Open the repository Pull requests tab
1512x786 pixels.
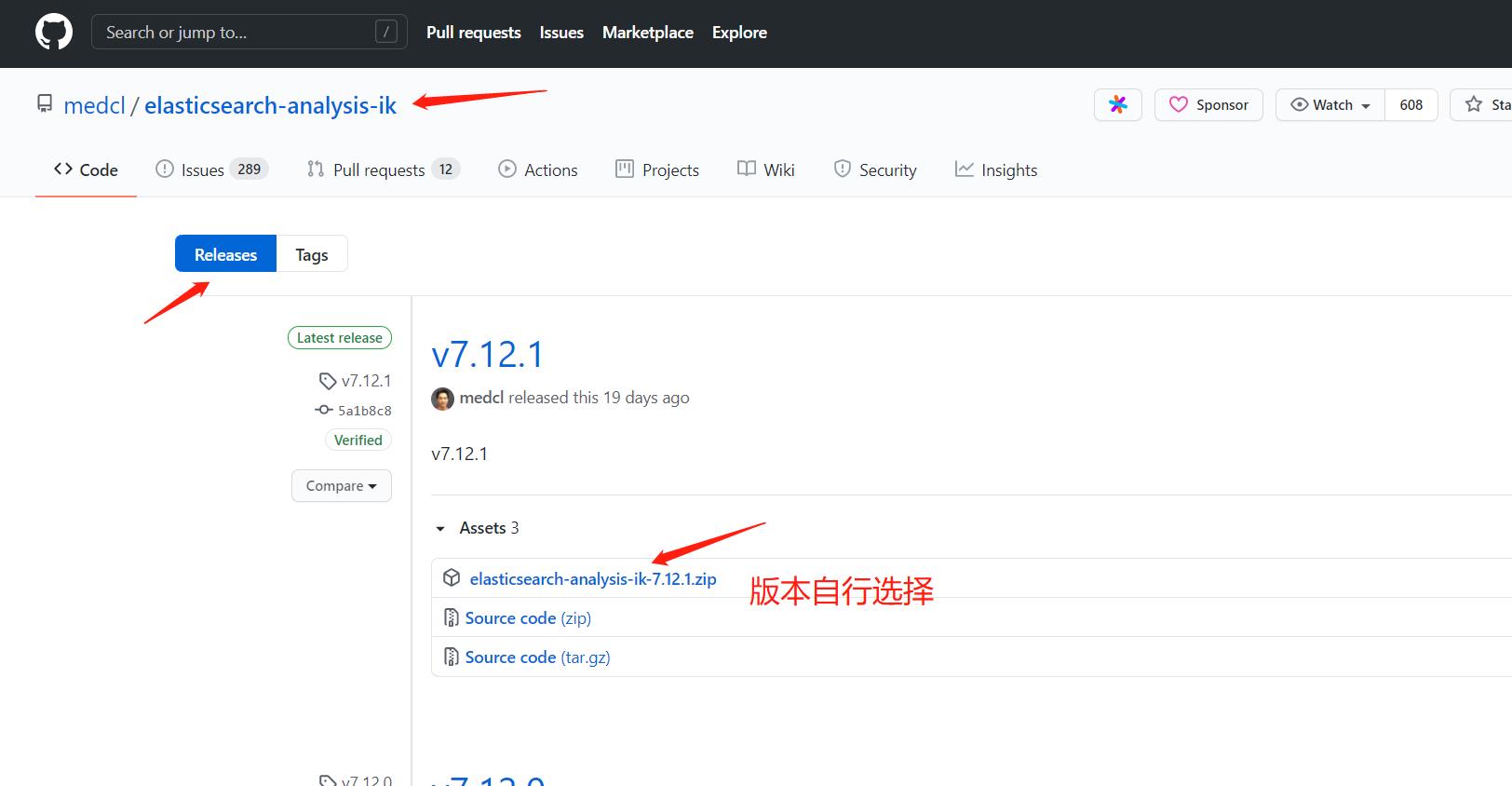pos(383,169)
